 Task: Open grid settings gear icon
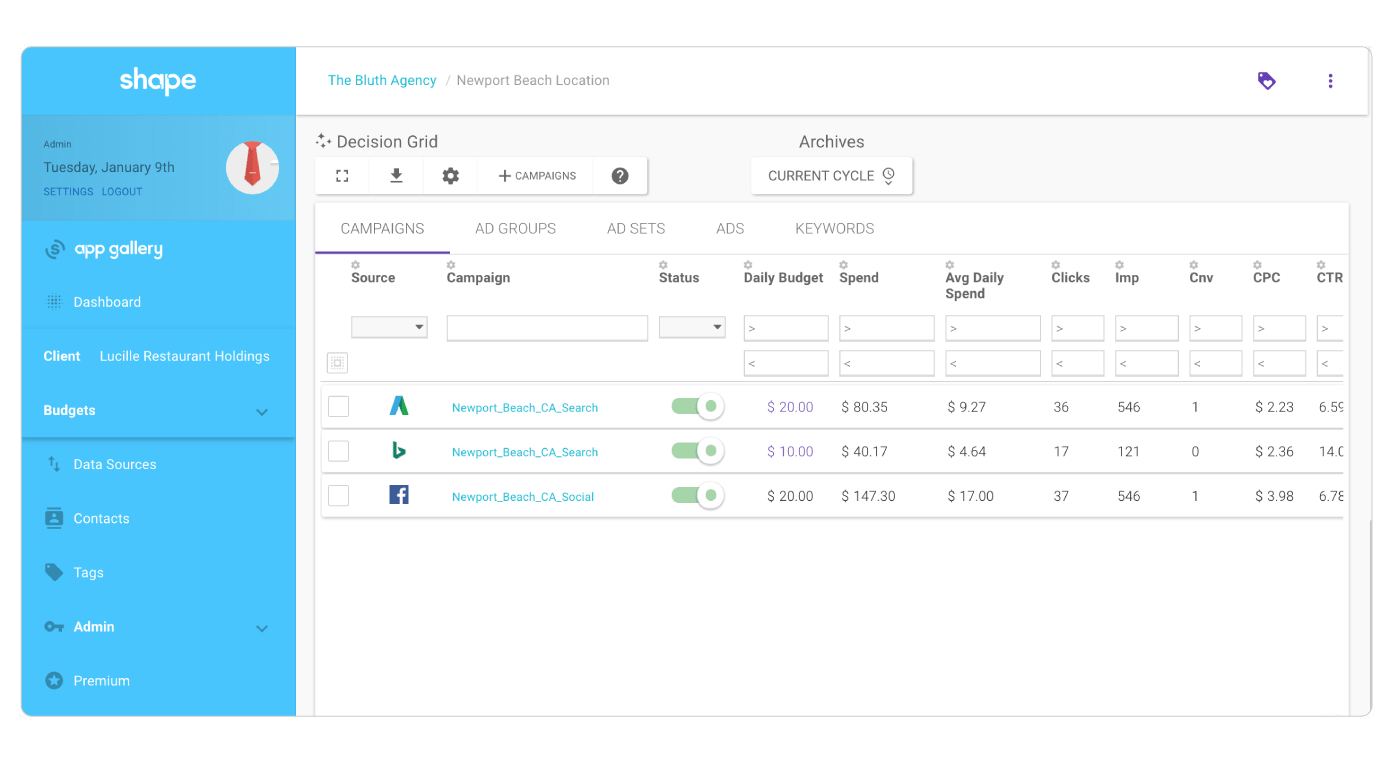[451, 176]
